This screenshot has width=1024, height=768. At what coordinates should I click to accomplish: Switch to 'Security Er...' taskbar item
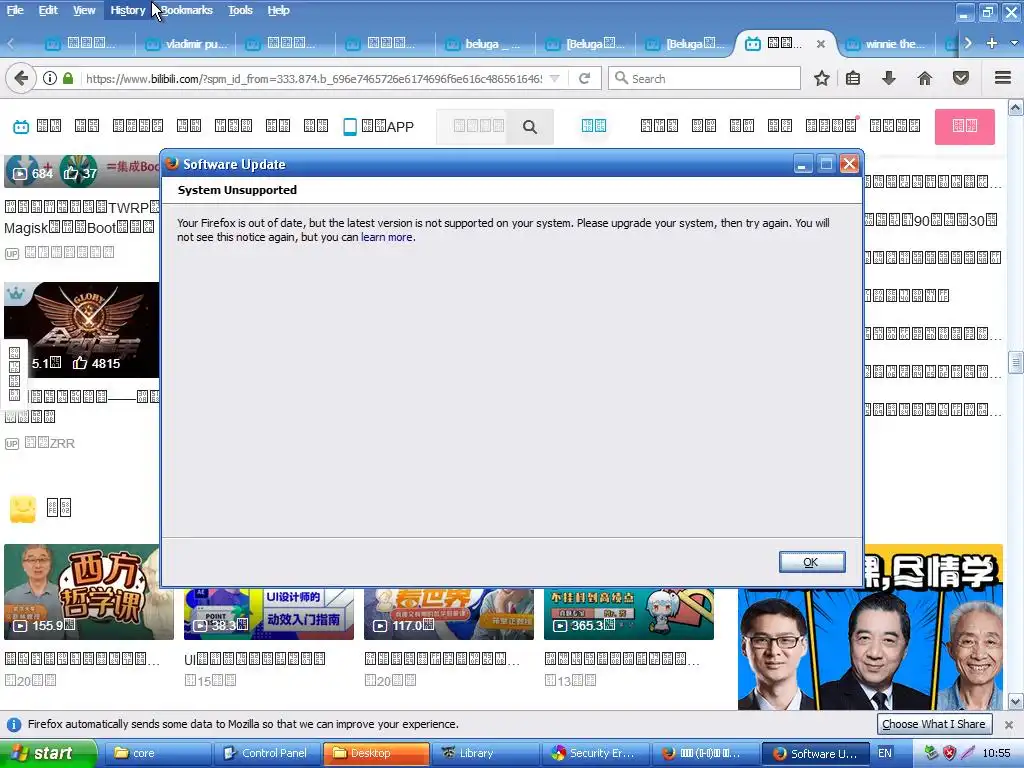594,753
